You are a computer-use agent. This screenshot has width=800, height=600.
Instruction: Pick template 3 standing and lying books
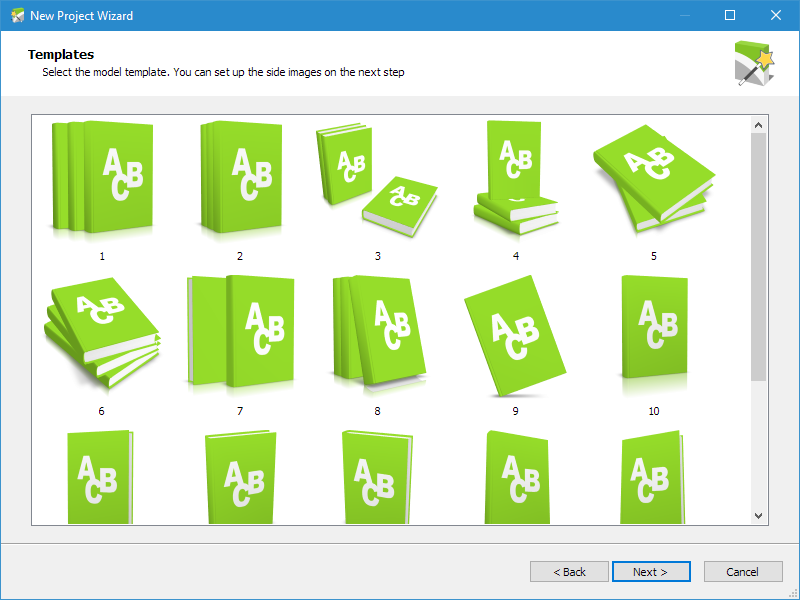tap(377, 180)
